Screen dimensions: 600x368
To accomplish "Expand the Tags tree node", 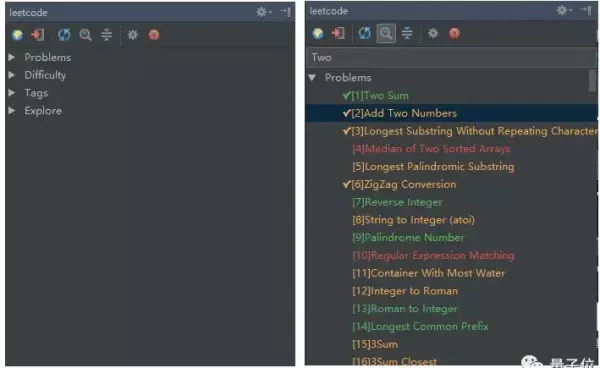I will pos(12,93).
